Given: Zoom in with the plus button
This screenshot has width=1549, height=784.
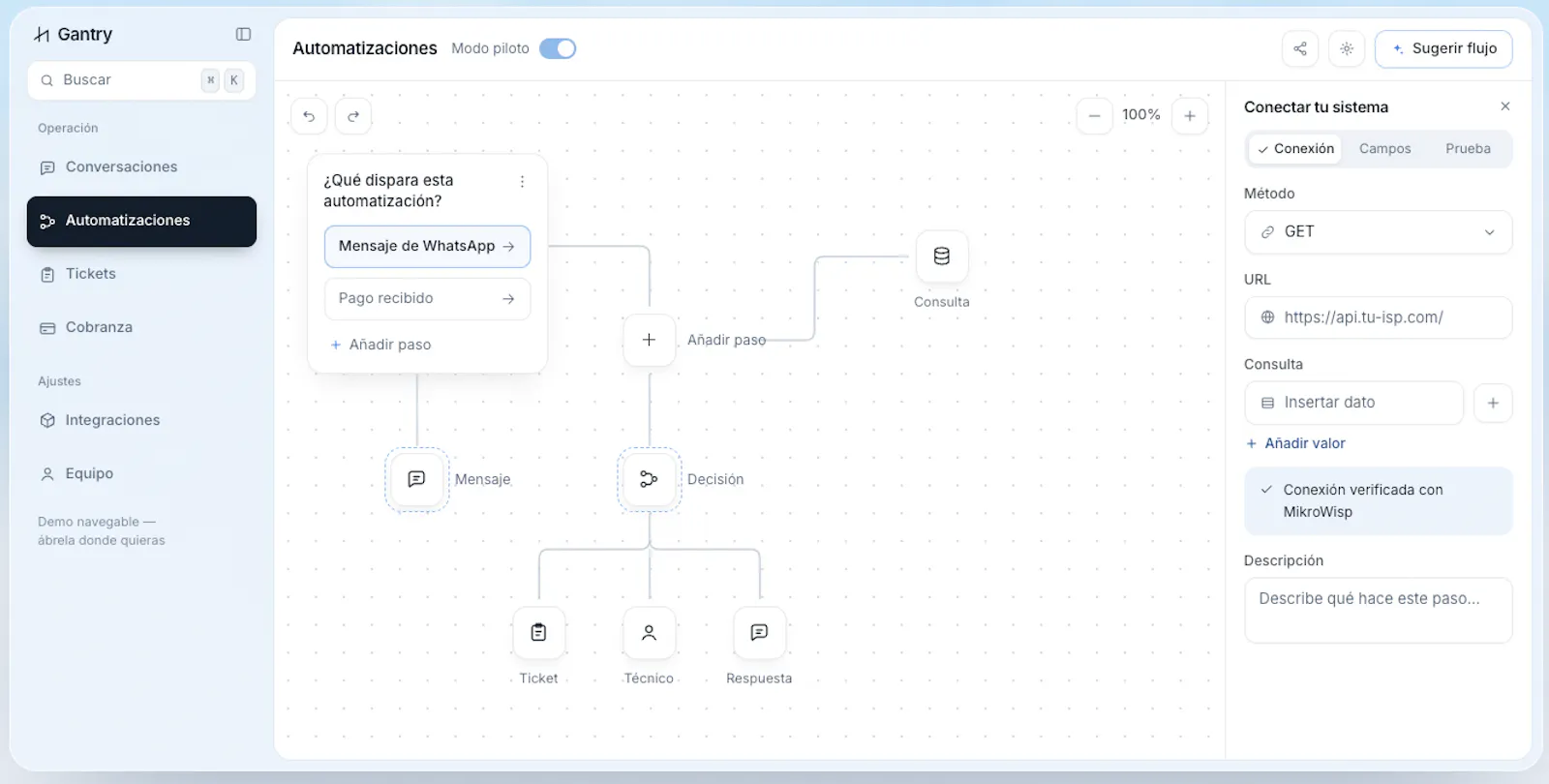Looking at the screenshot, I should click(1190, 115).
